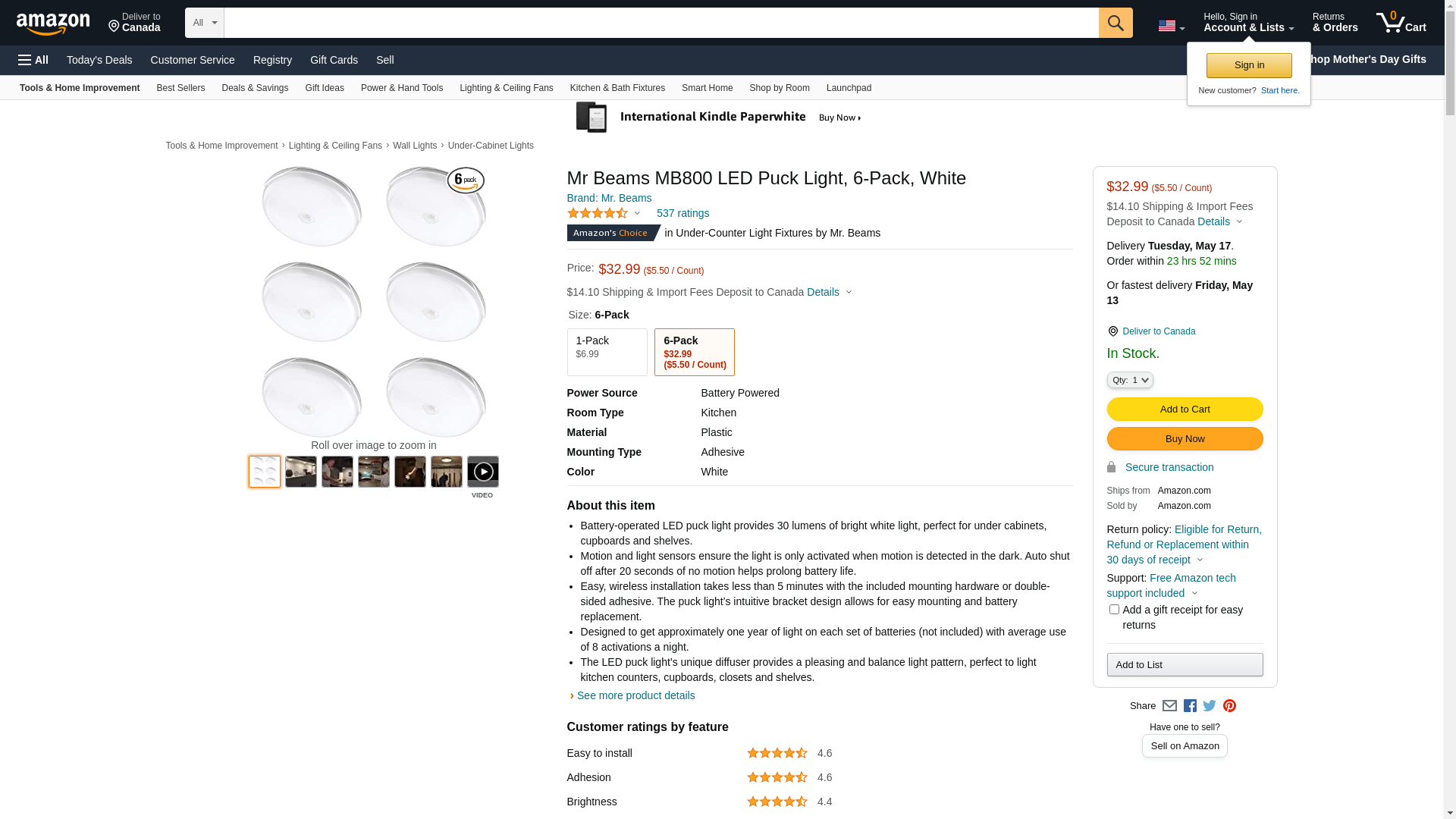
Task: Open the All hamburger menu
Action: tap(33, 60)
